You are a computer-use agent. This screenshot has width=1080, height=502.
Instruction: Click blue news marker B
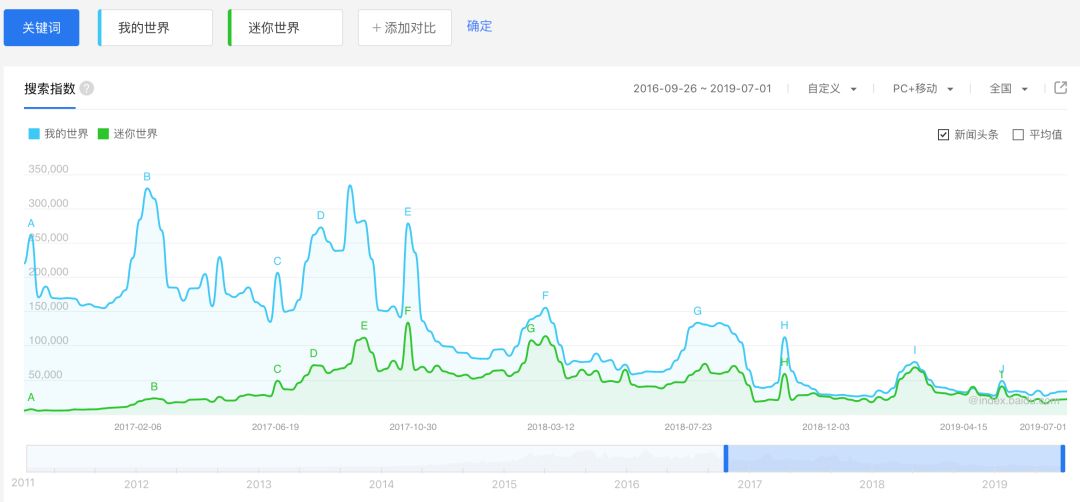pyautogui.click(x=147, y=177)
